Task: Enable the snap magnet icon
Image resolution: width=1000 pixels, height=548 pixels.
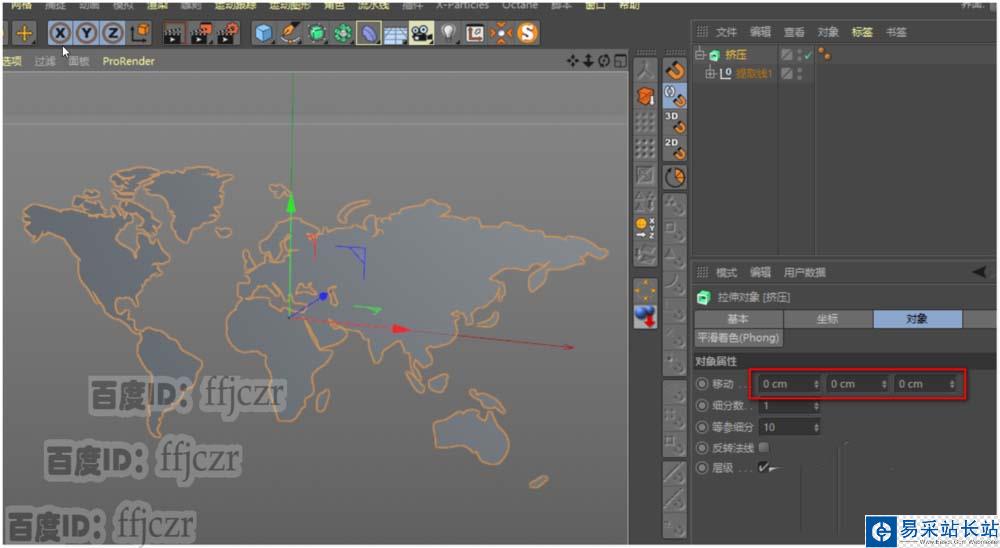Action: tap(675, 70)
